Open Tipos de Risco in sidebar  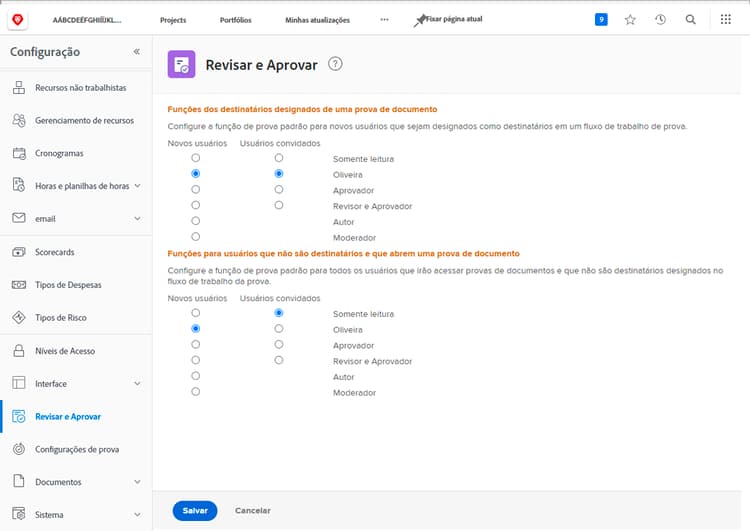tap(61, 318)
